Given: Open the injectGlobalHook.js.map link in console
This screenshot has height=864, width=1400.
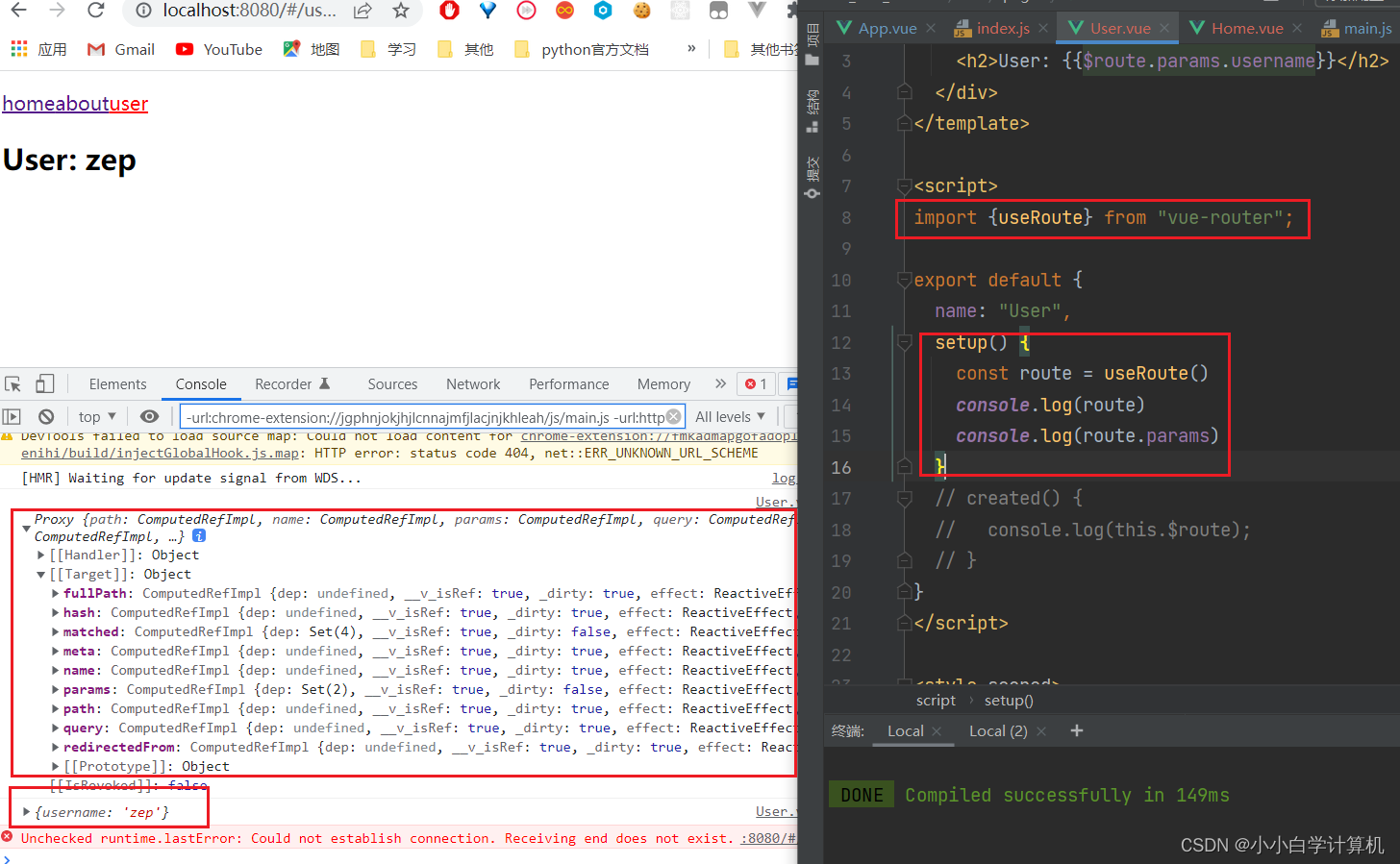Looking at the screenshot, I should coord(160,453).
